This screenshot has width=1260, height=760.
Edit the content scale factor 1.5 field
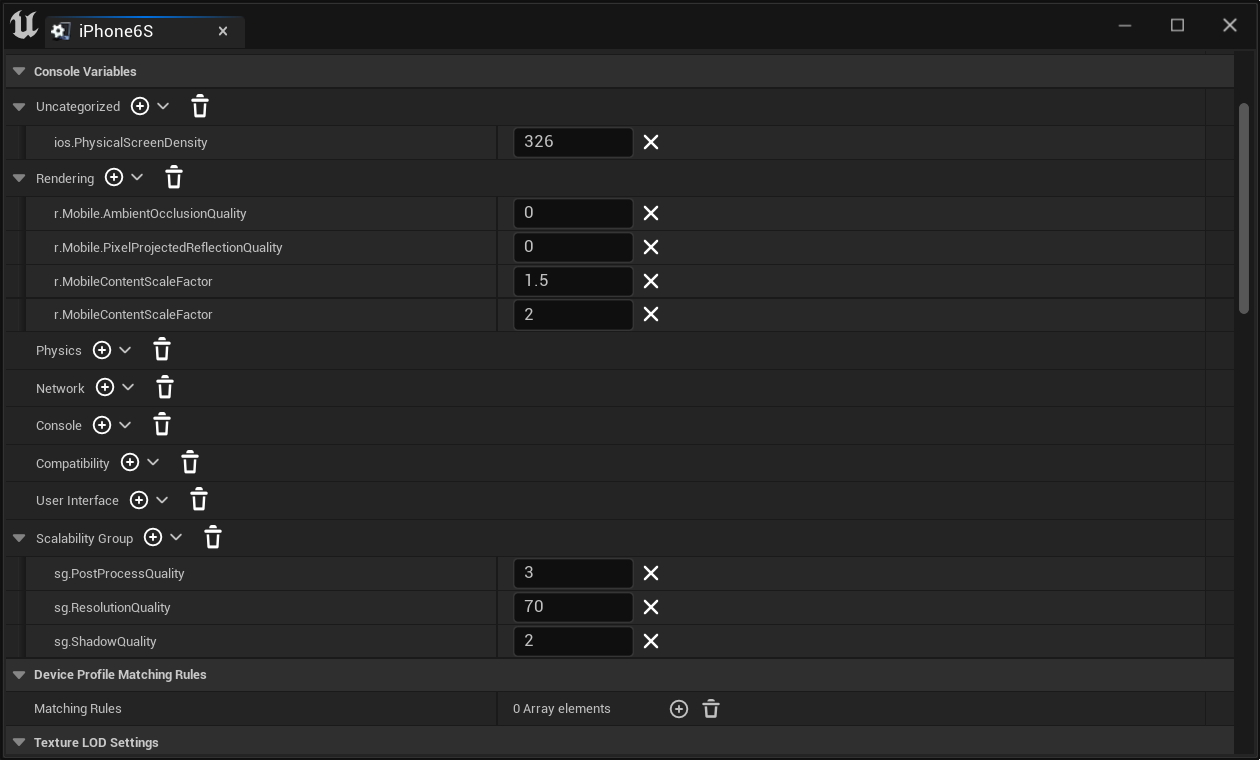click(x=573, y=281)
